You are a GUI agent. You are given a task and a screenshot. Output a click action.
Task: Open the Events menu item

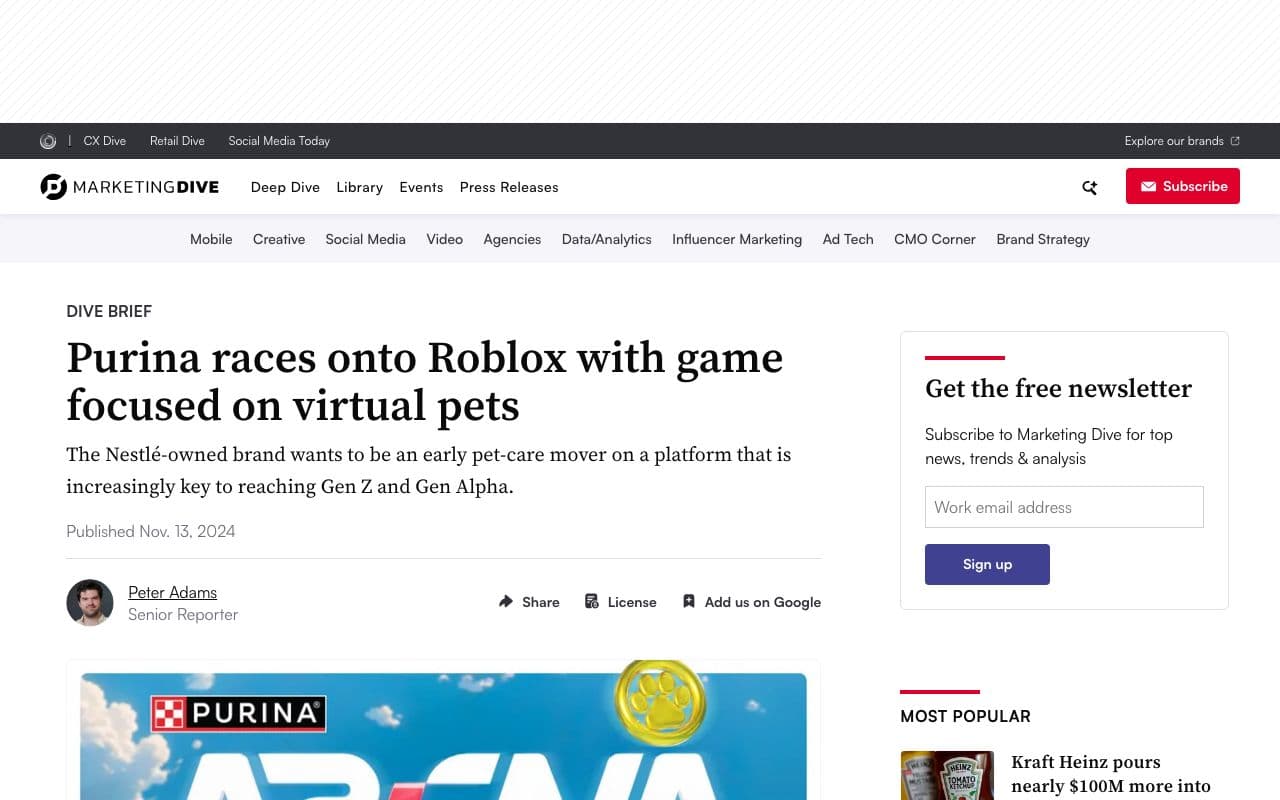pos(421,187)
